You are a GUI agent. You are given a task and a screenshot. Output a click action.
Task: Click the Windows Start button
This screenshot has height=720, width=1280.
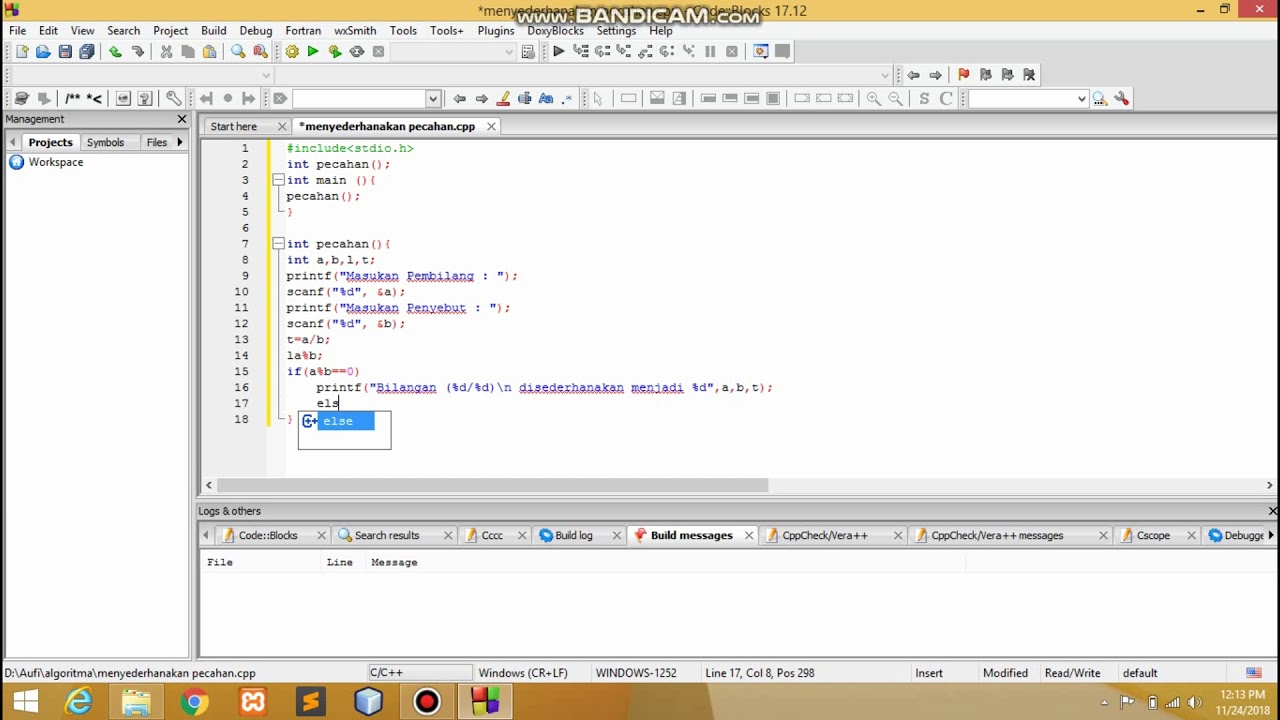click(x=24, y=702)
